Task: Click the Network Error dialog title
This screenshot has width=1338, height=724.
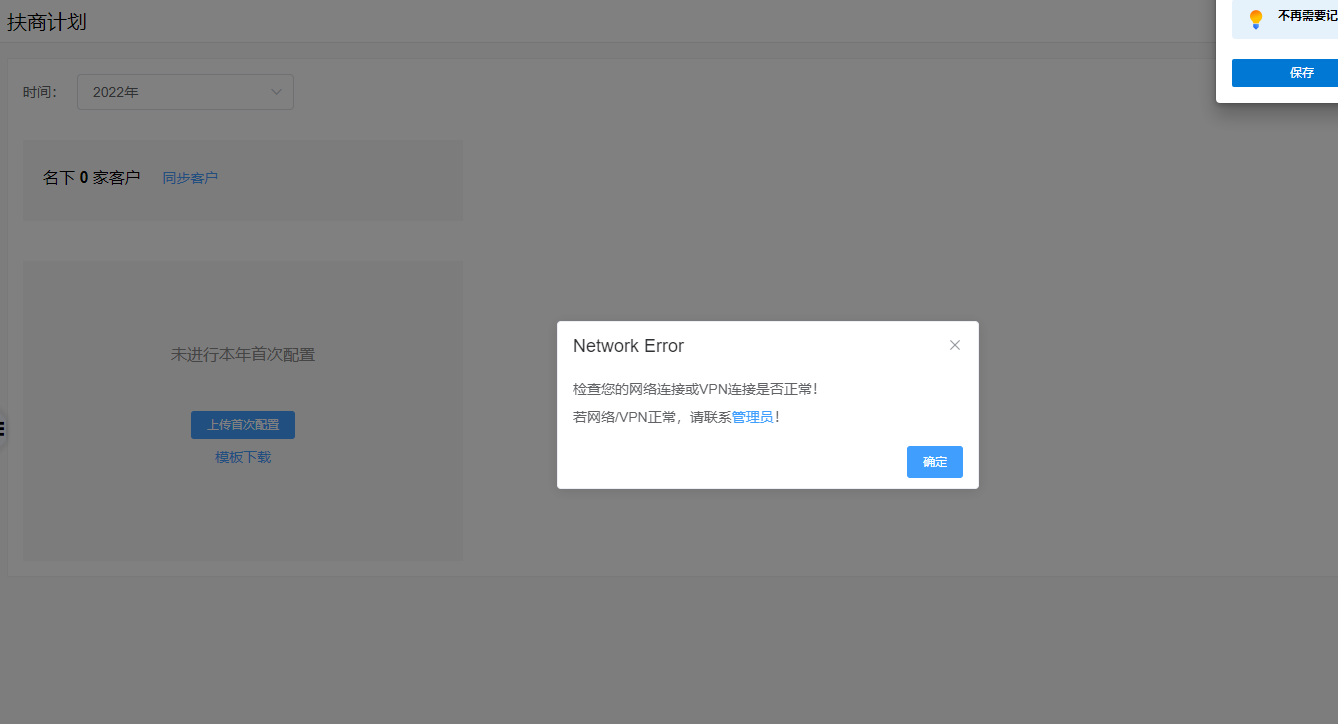Action: [628, 346]
